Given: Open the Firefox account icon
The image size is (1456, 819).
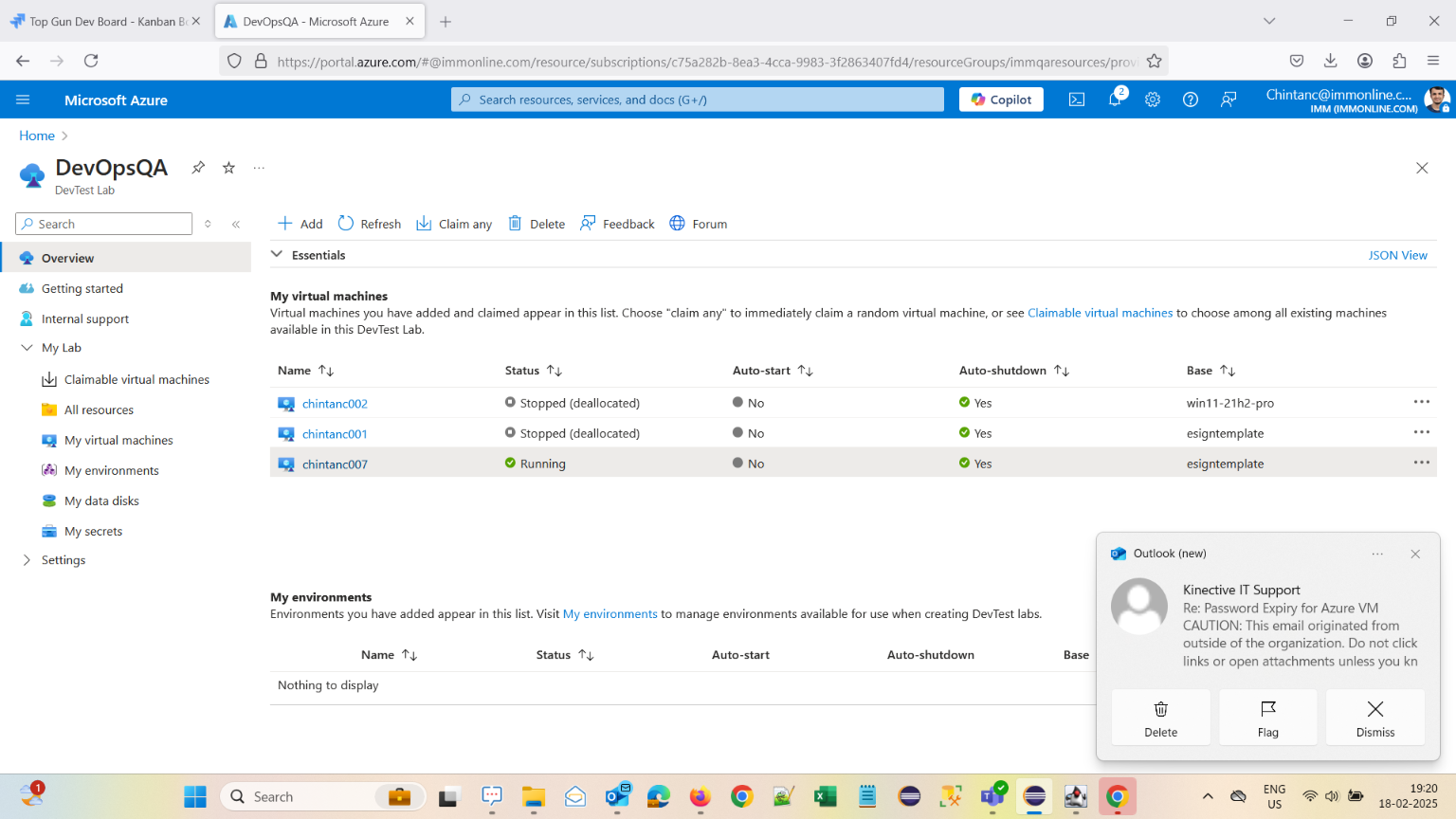Looking at the screenshot, I should [x=1365, y=61].
